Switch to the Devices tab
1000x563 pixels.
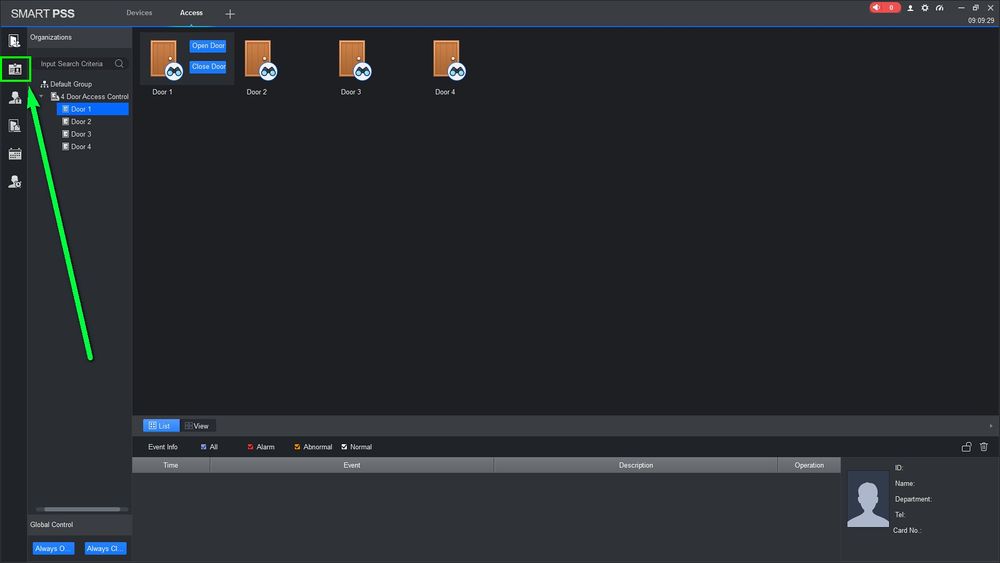point(139,13)
